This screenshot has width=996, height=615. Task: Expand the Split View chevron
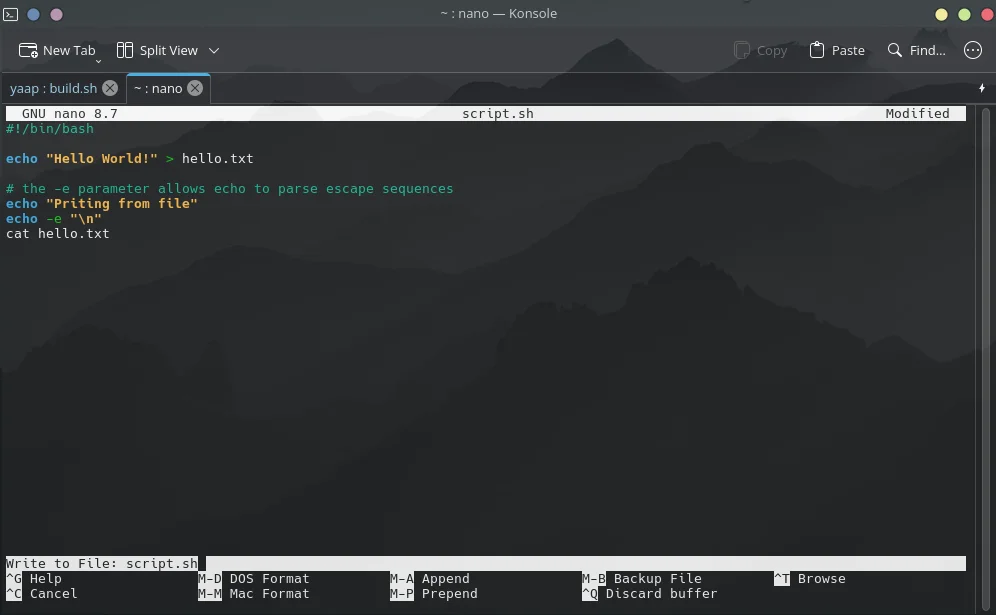[214, 50]
